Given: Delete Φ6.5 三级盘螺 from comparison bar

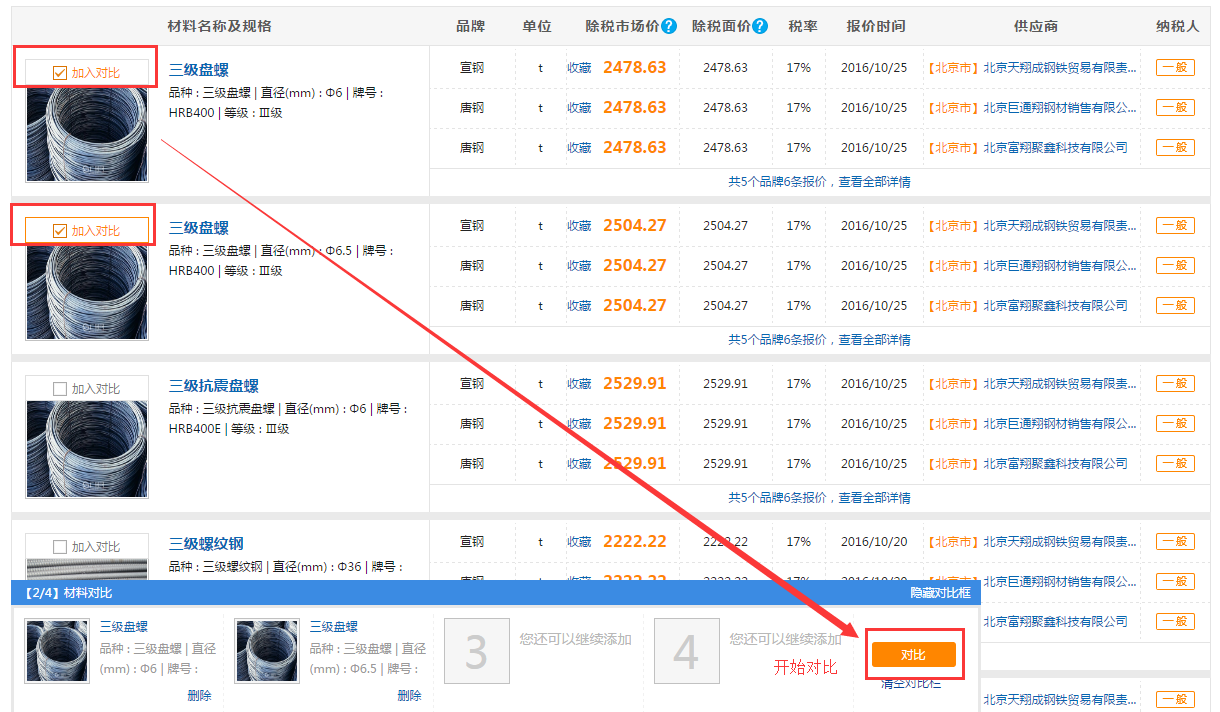Looking at the screenshot, I should tap(409, 696).
